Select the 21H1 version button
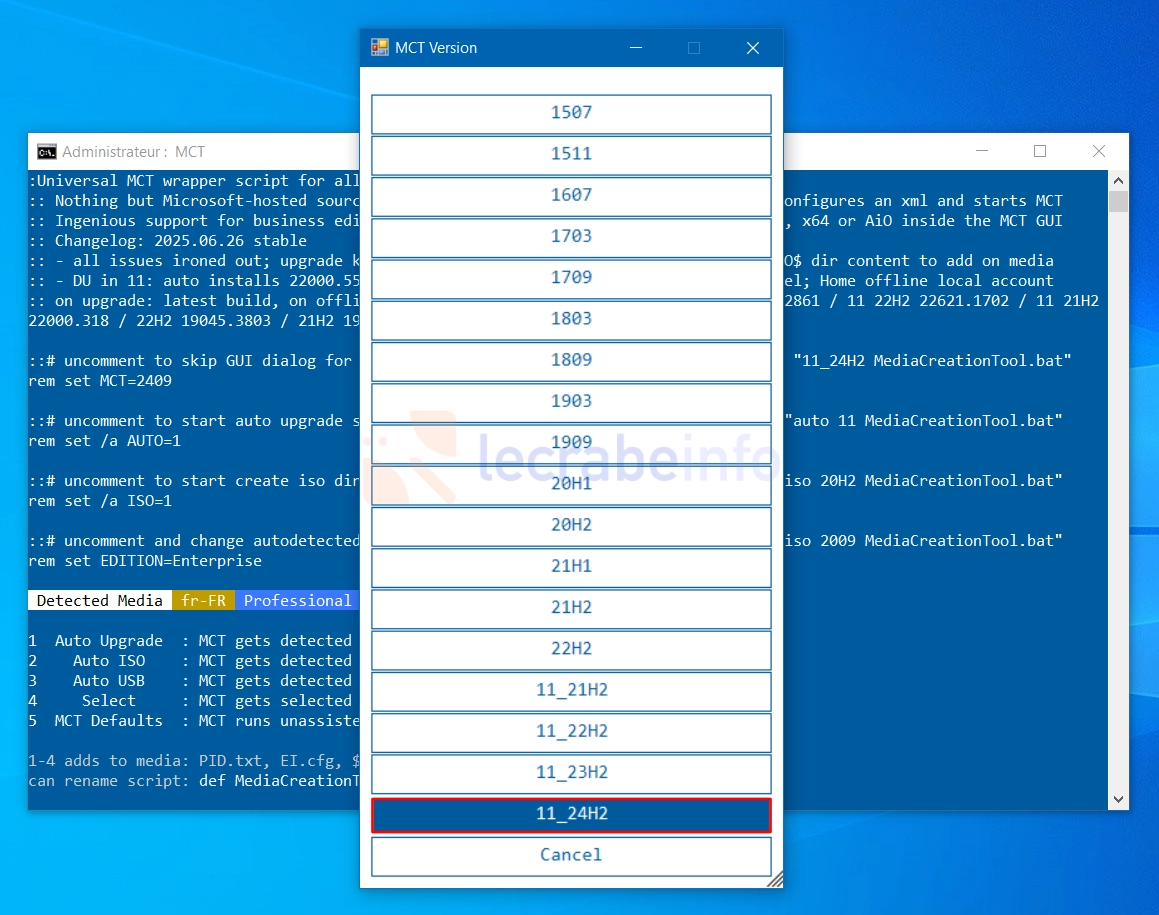 [571, 566]
